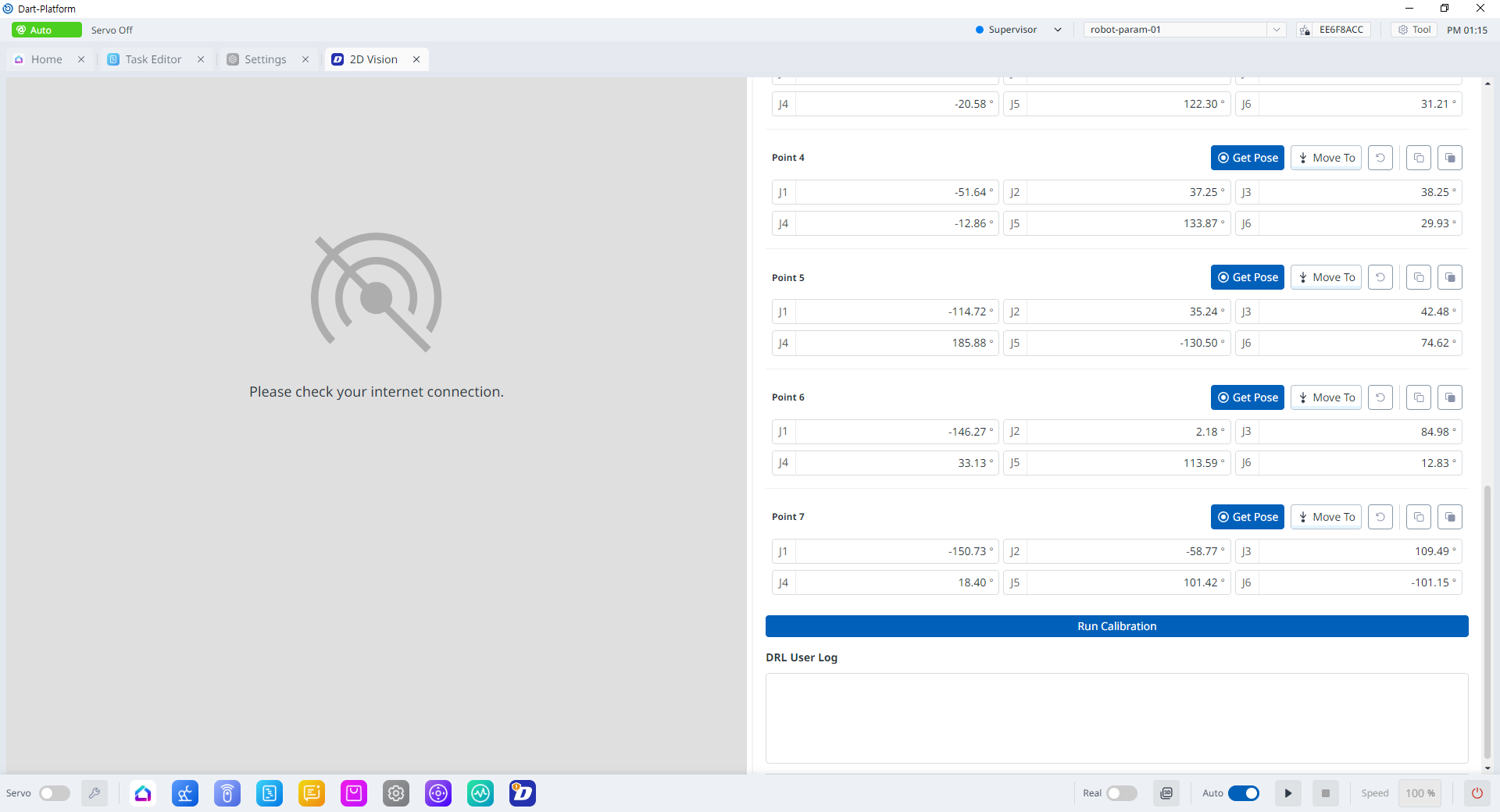Click the power icon at bottom right
1500x812 pixels.
[x=1477, y=793]
